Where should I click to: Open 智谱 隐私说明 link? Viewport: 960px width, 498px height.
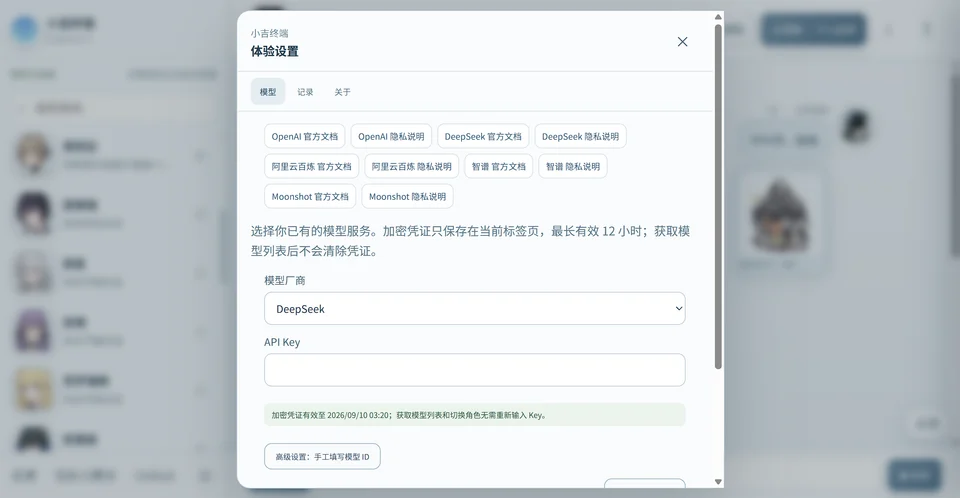click(573, 167)
